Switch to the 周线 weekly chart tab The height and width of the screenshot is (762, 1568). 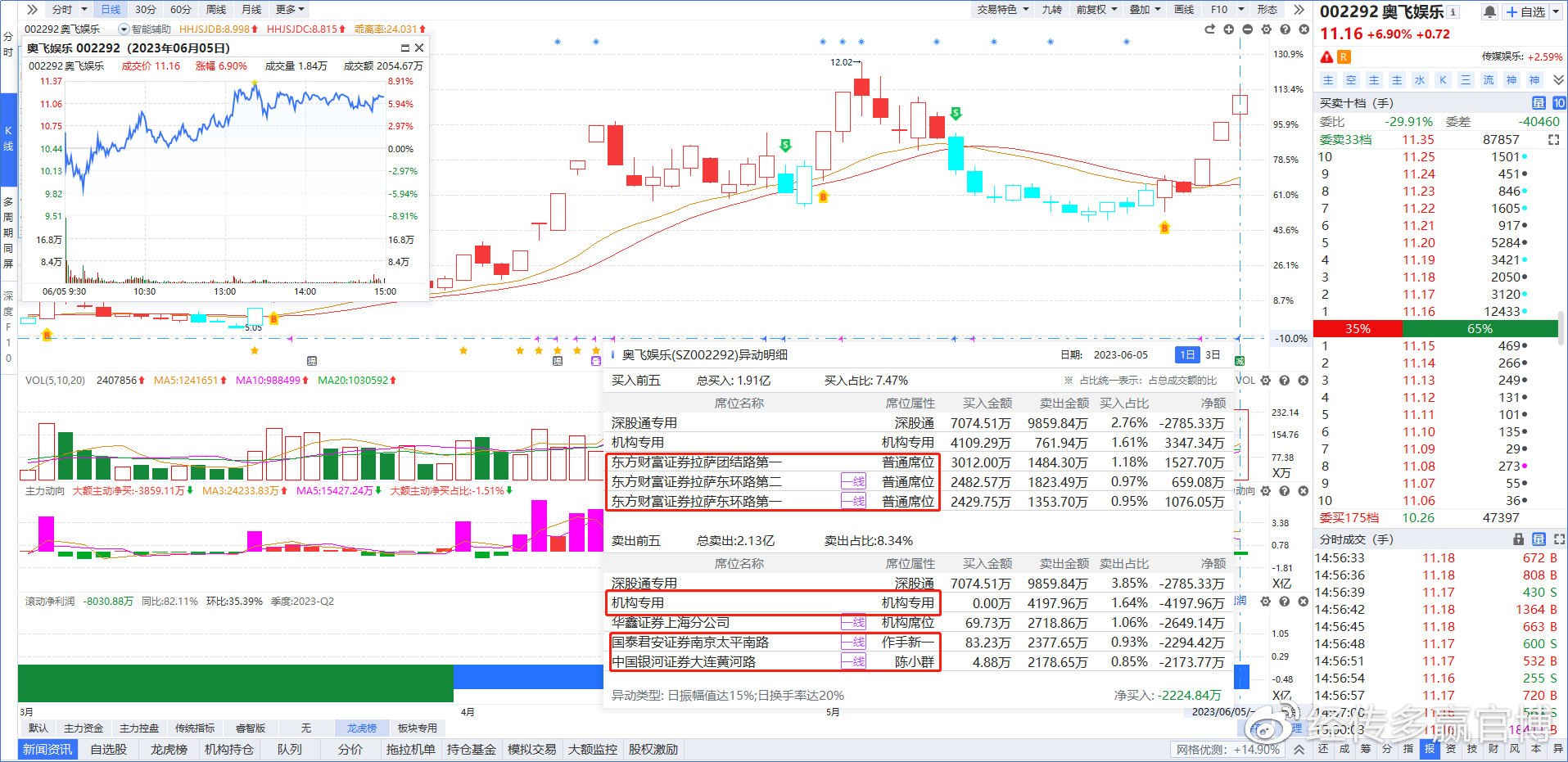click(215, 9)
